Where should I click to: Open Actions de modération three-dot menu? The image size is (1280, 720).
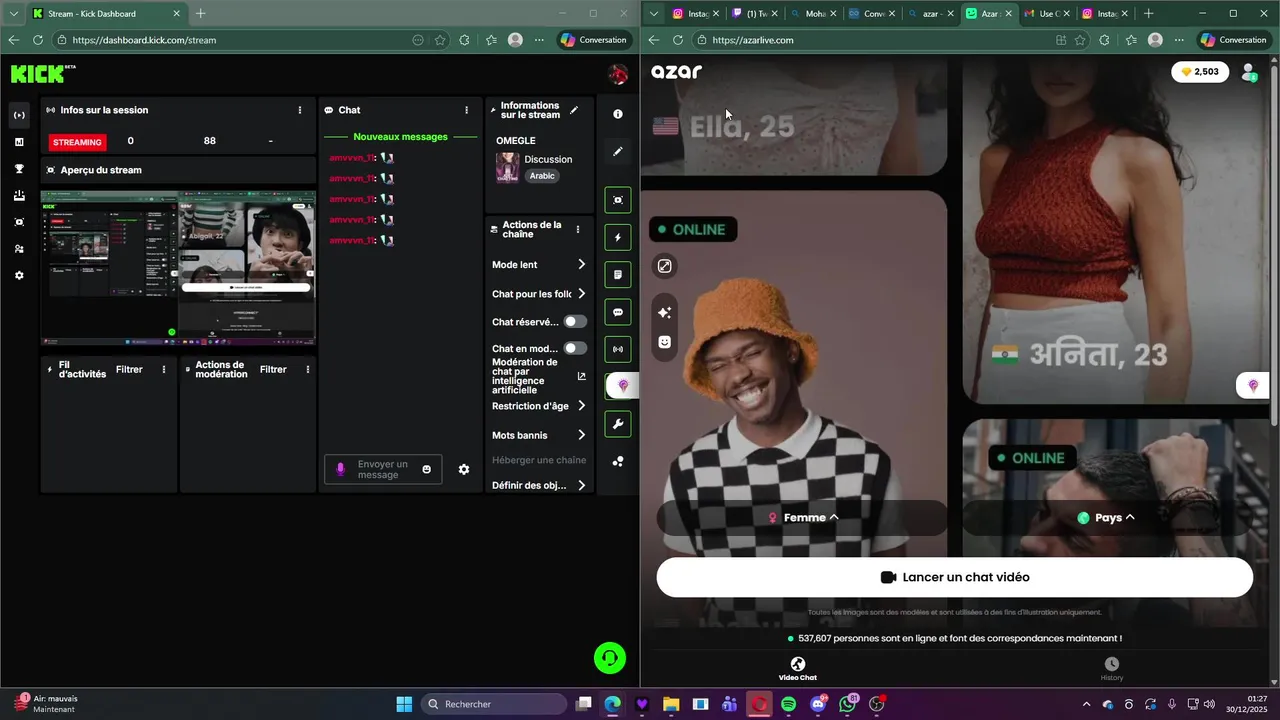[308, 370]
